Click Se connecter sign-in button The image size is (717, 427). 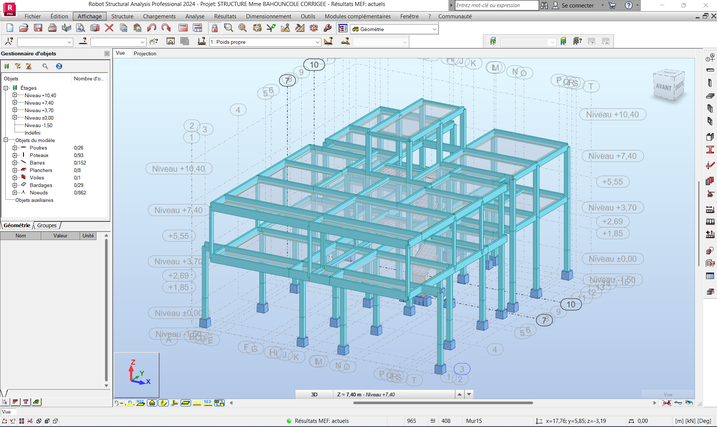[x=576, y=5]
